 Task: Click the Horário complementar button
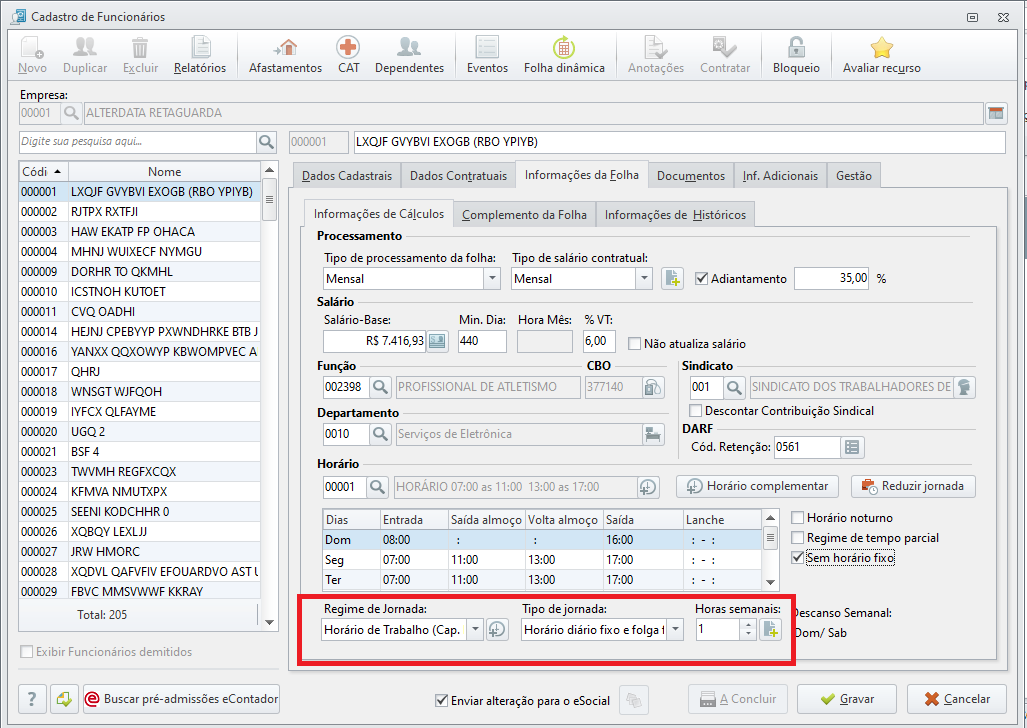(x=757, y=486)
